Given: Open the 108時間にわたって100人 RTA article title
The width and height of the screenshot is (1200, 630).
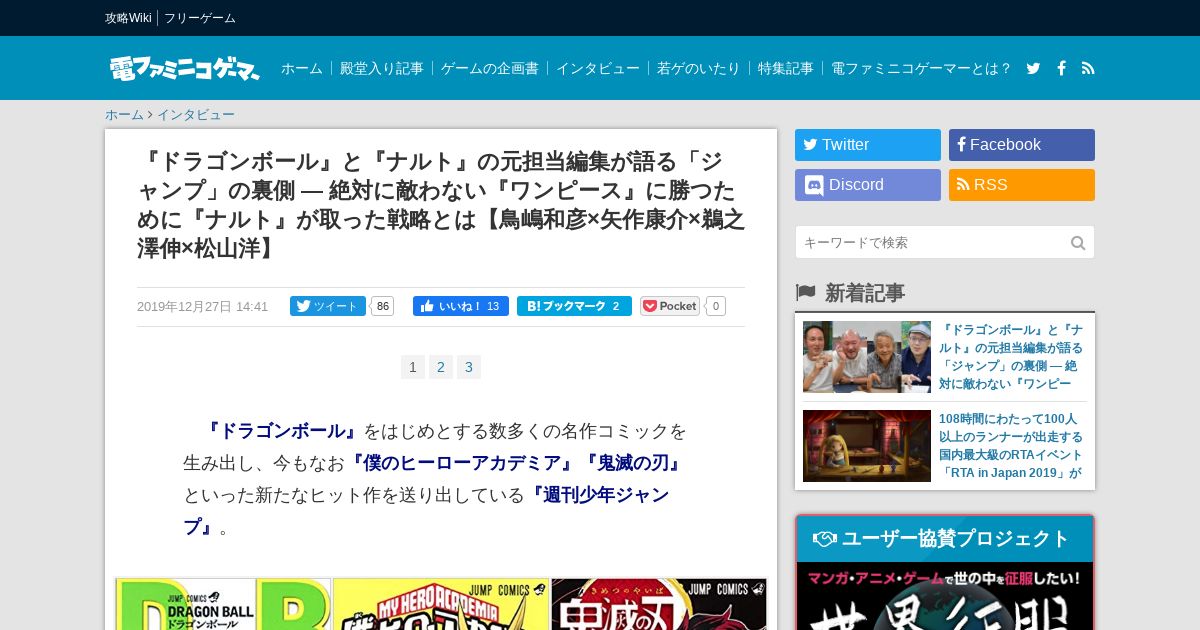Looking at the screenshot, I should point(1011,446).
